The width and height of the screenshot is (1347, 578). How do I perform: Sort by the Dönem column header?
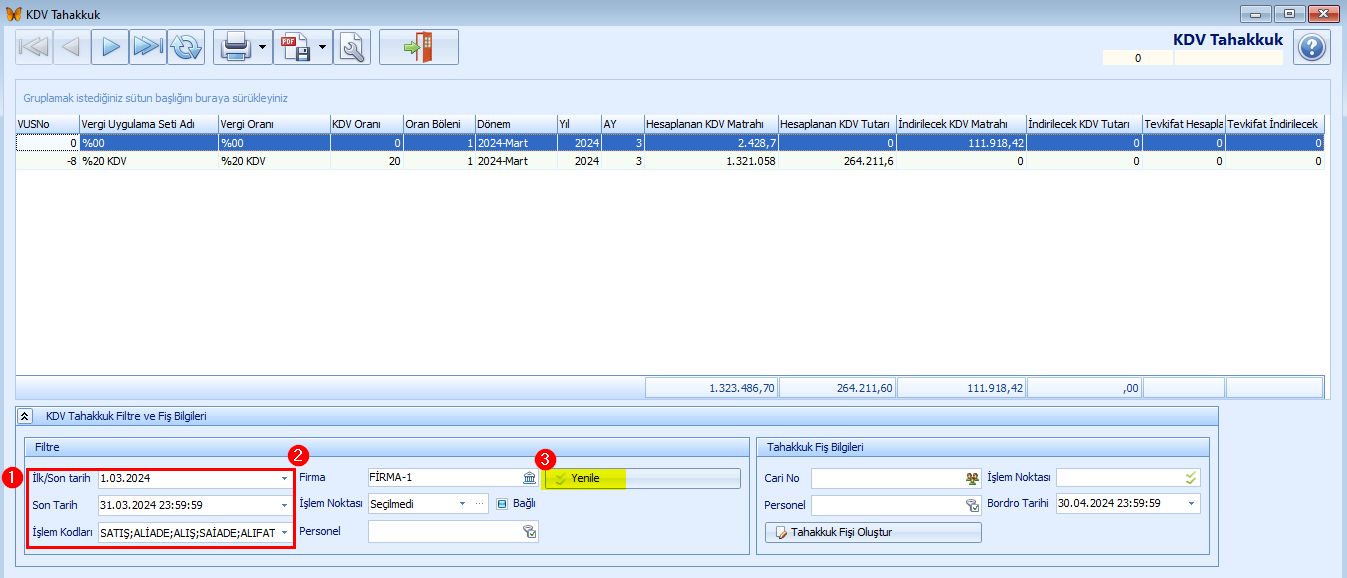point(515,124)
